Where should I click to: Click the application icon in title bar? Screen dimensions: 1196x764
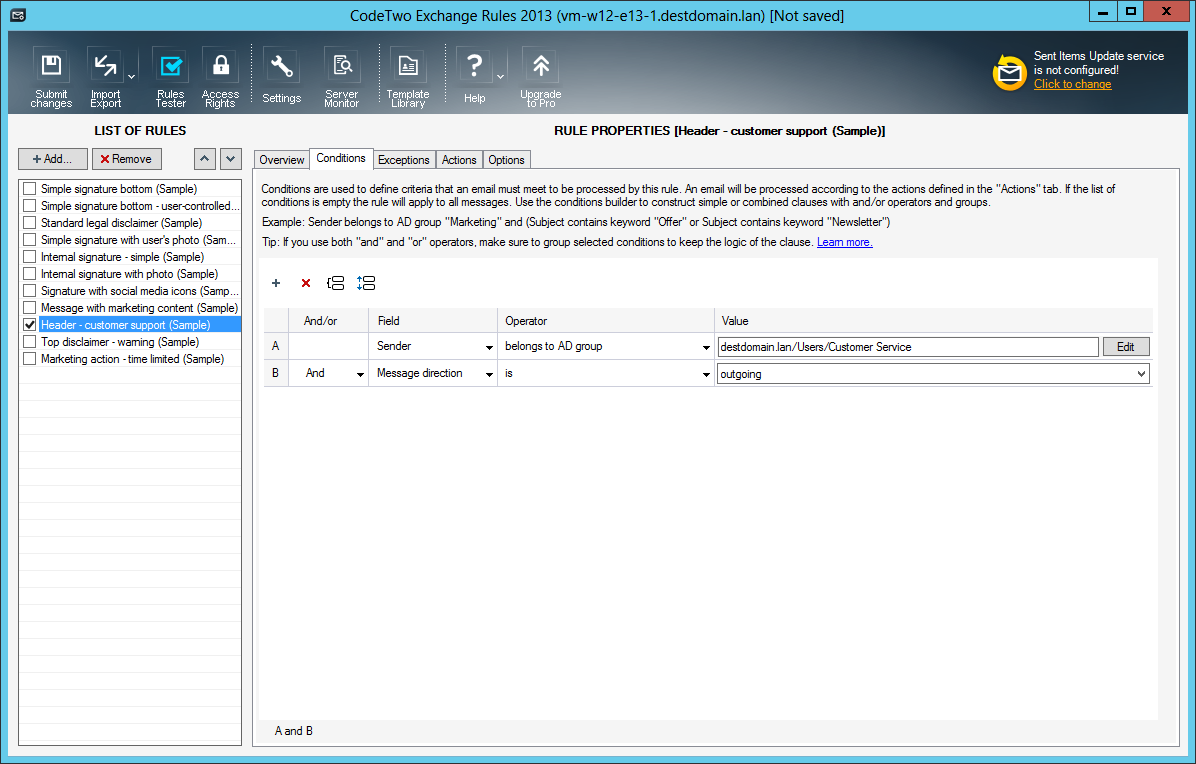tap(18, 15)
